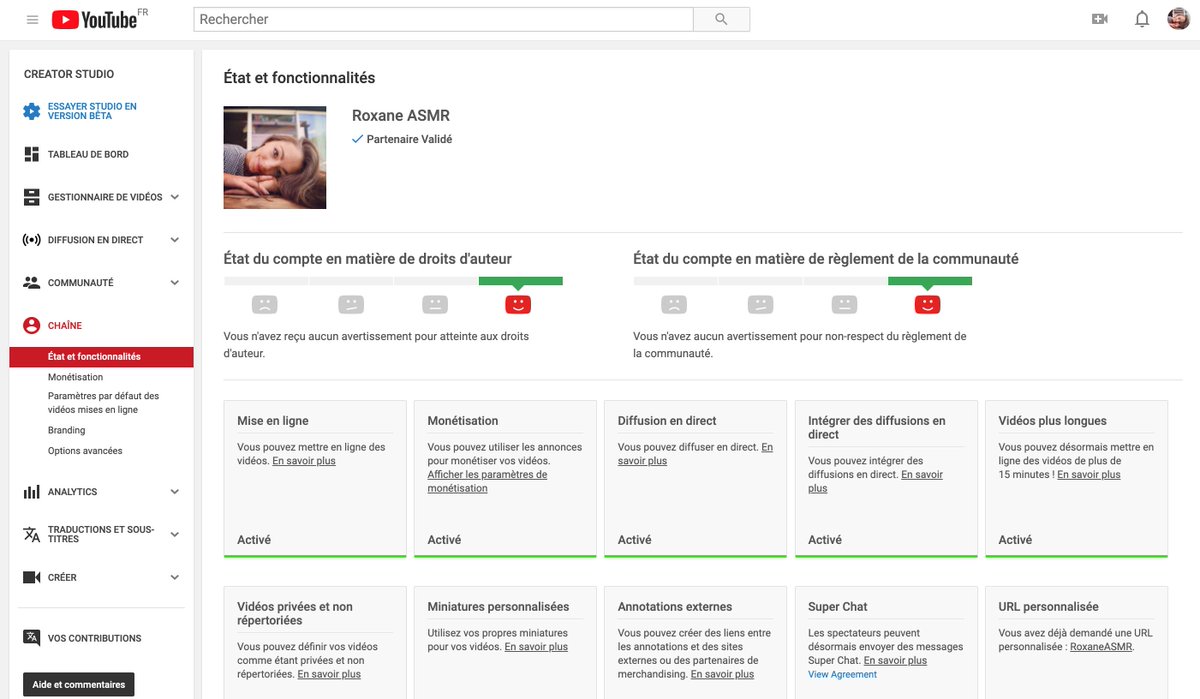Click the Activé status in Vidéos plus longues card
The height and width of the screenshot is (699, 1200).
(x=1015, y=540)
